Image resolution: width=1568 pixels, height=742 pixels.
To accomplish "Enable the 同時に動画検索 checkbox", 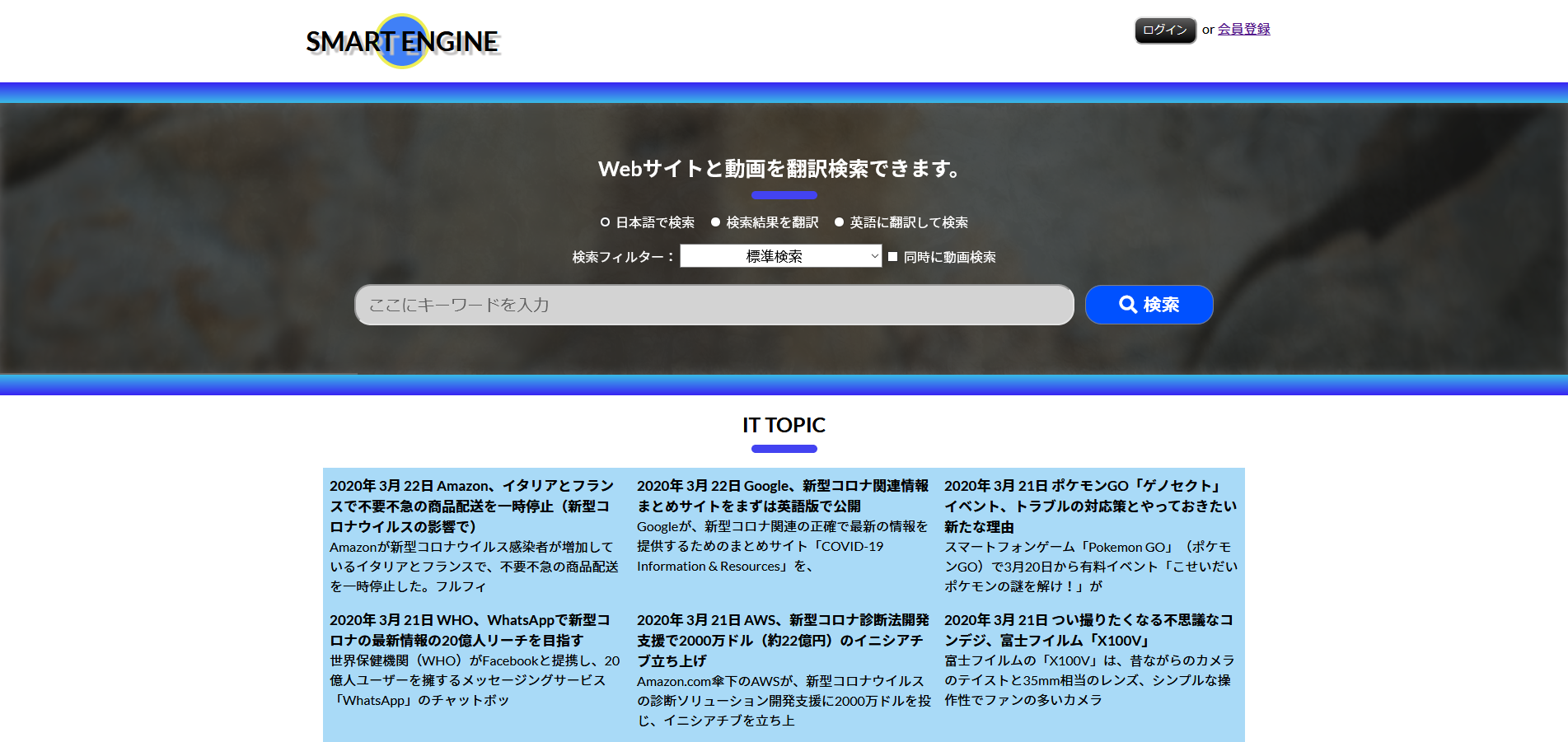I will [x=892, y=257].
